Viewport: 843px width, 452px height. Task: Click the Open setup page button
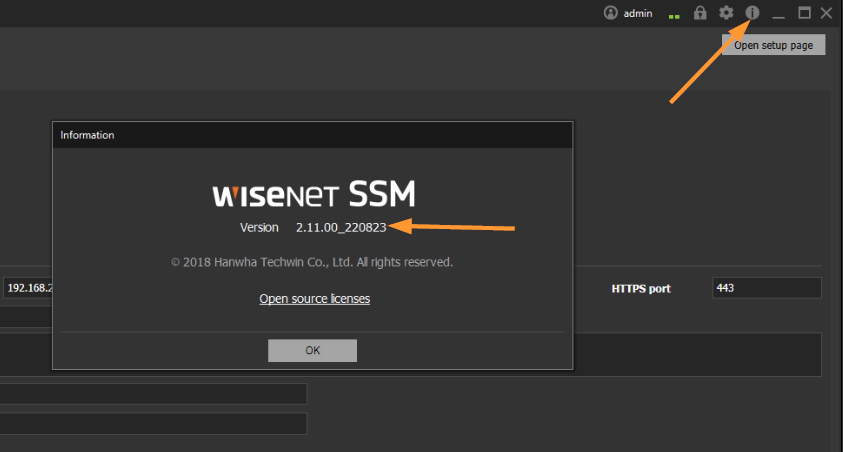point(774,45)
